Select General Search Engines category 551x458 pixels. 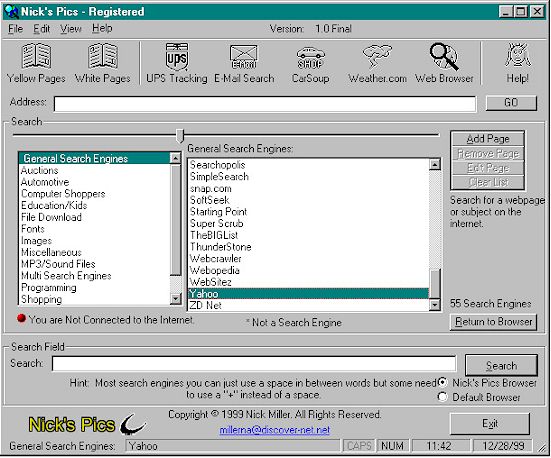pos(94,159)
